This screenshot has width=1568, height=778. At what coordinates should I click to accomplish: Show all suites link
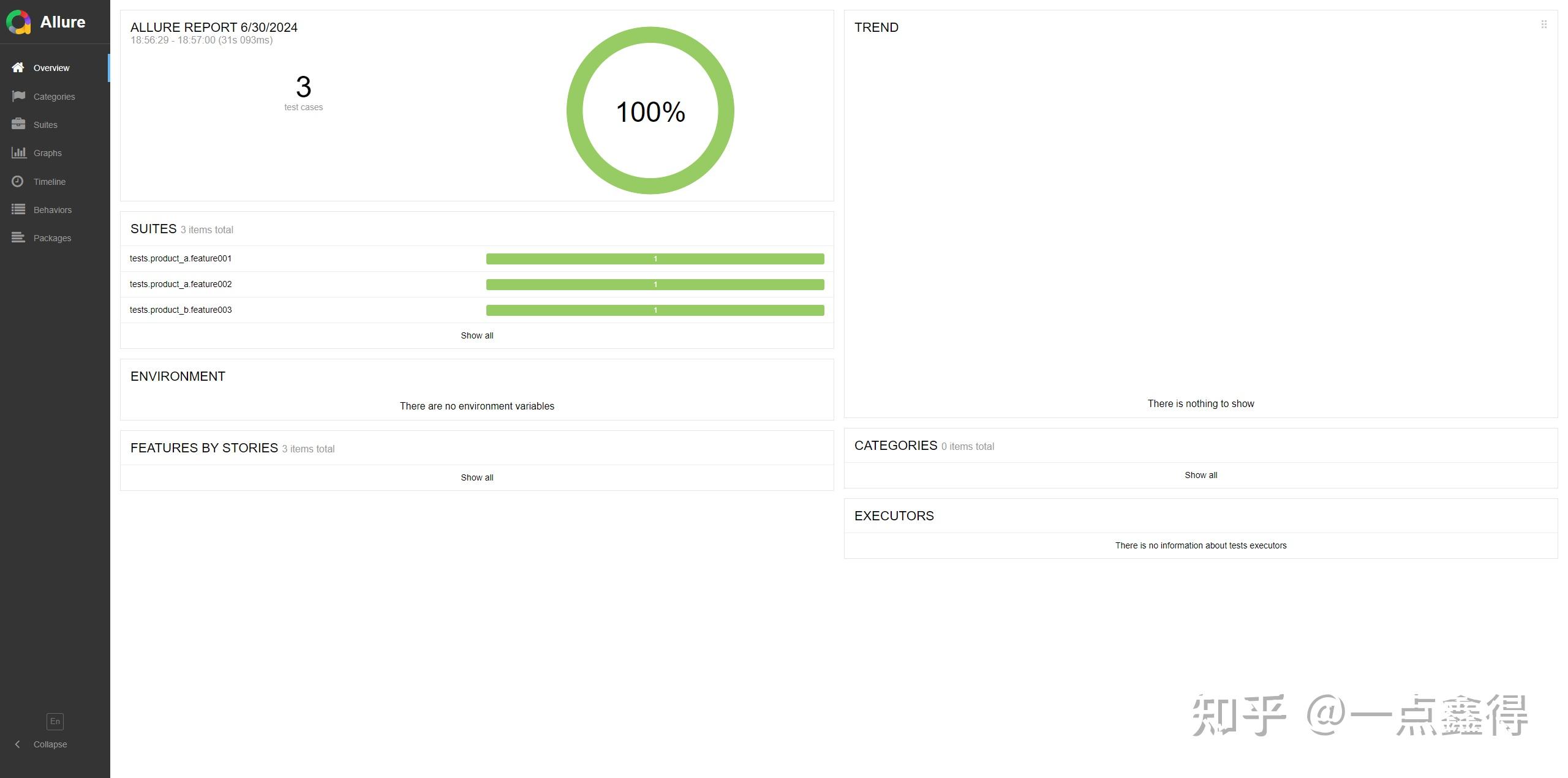477,335
